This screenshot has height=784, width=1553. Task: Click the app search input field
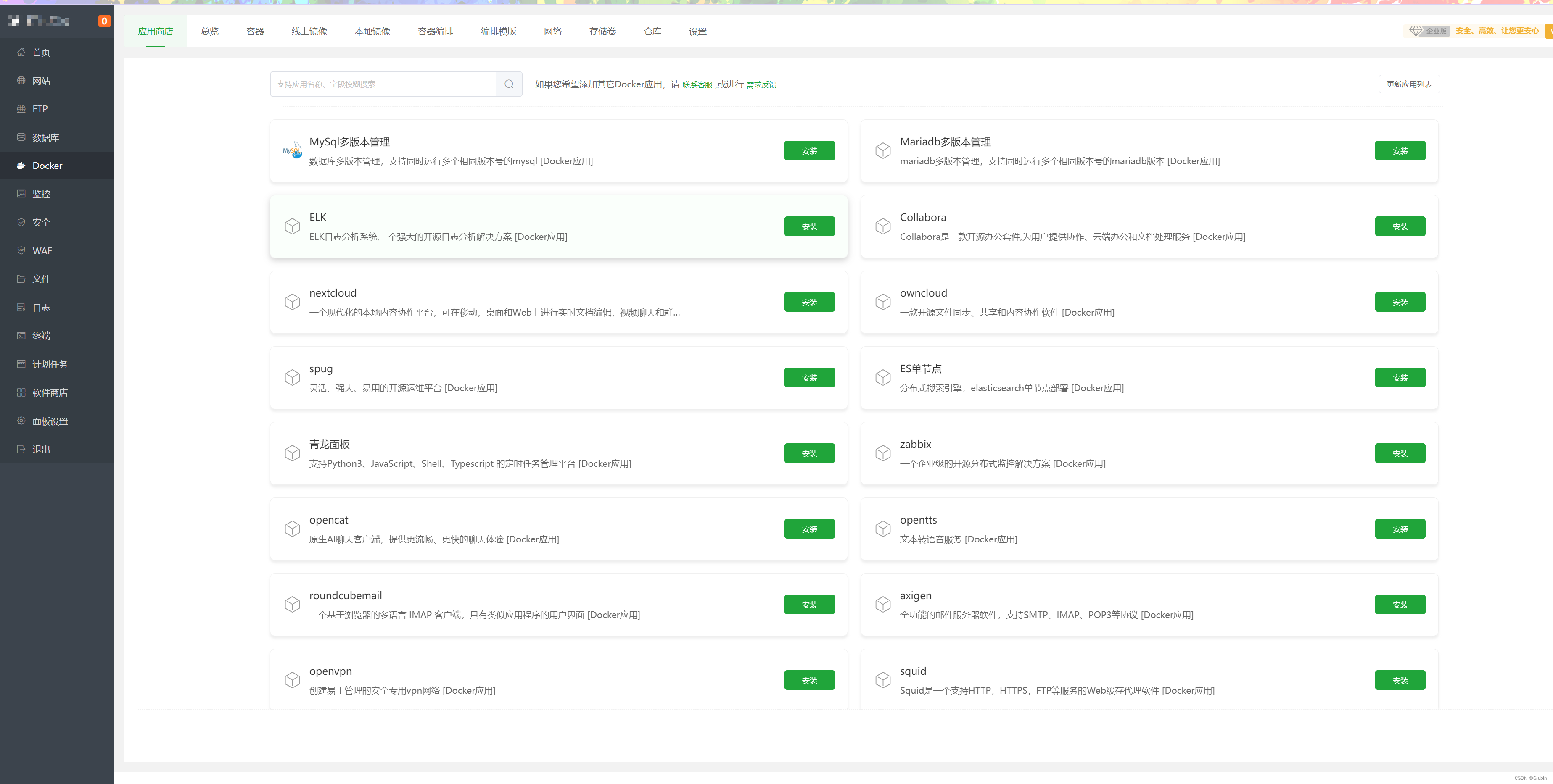click(x=383, y=84)
